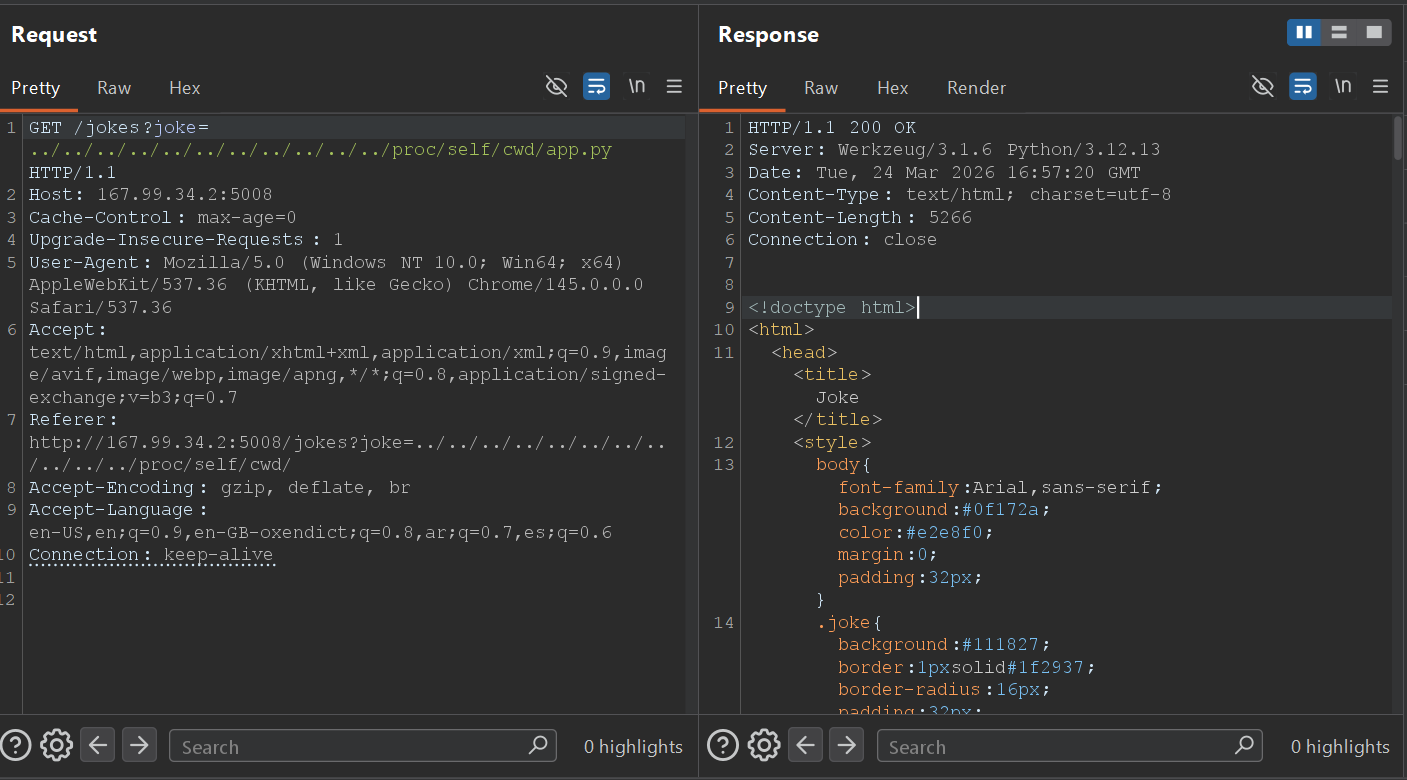Open search settings gear under Request panel
Image resolution: width=1407 pixels, height=780 pixels.
coord(56,745)
